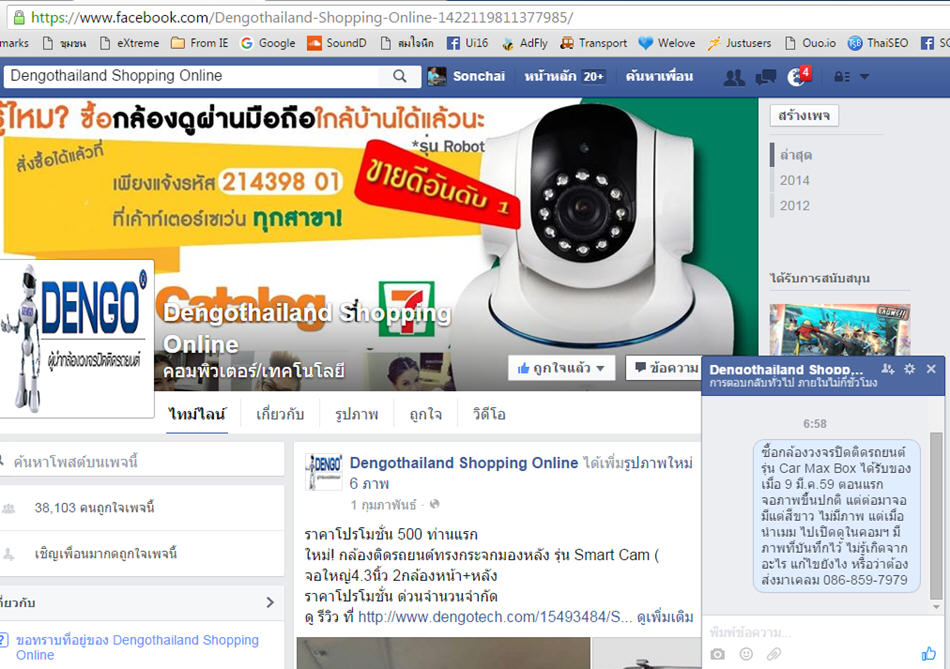Click the secure padlock icon in address bar
Screen dimensions: 950x669
[19, 17]
